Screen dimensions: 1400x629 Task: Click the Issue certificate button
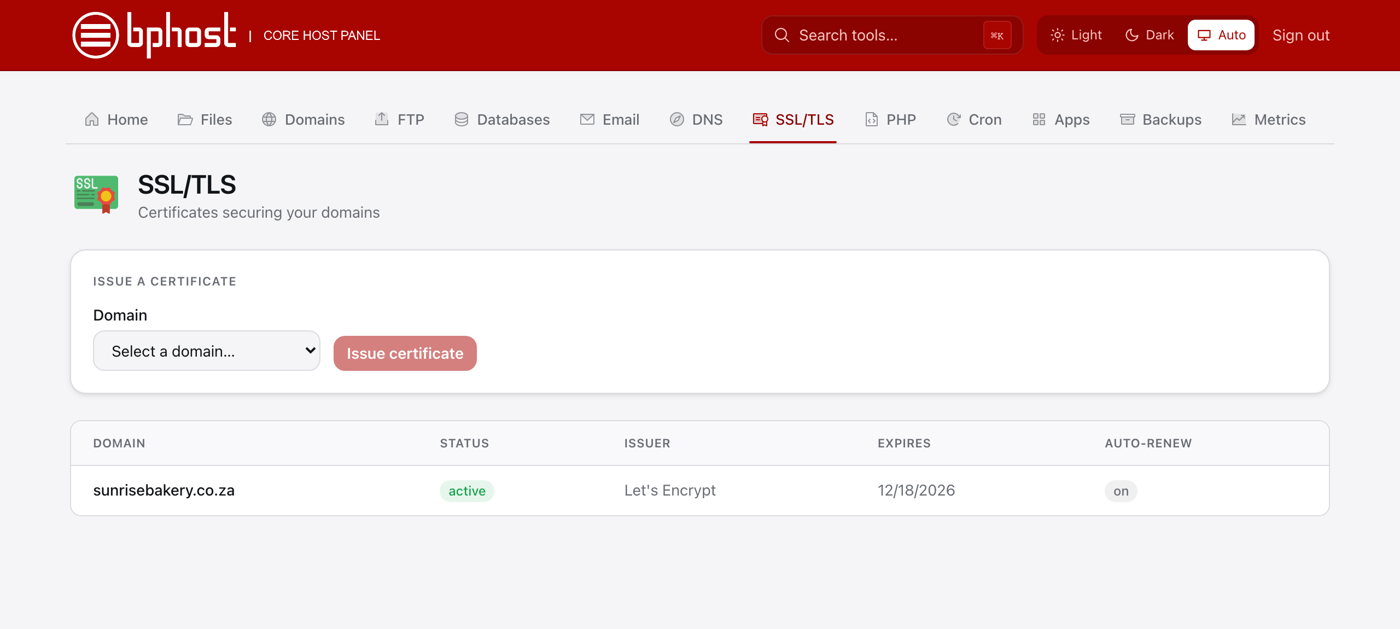coord(405,353)
